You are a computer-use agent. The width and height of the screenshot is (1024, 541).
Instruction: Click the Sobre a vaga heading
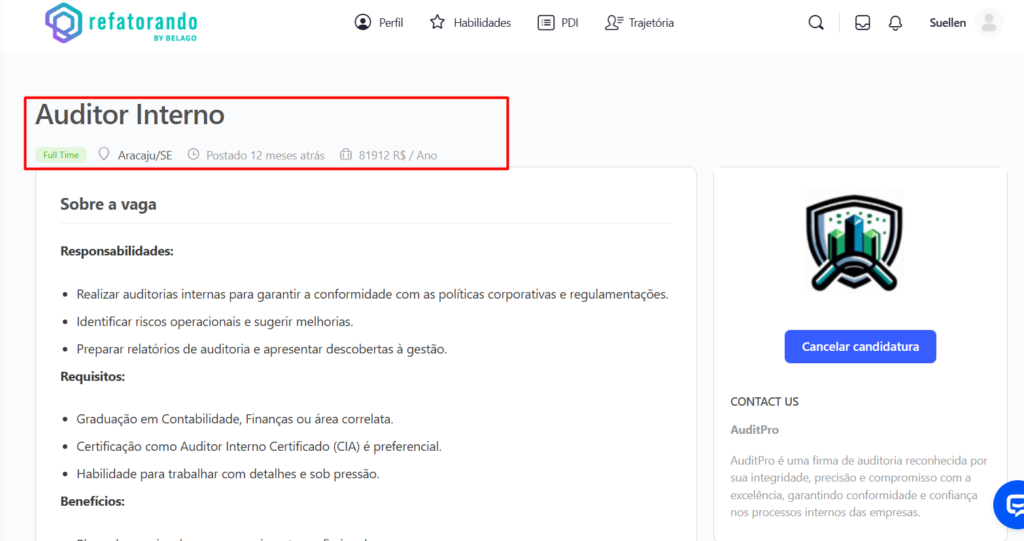[x=108, y=204]
